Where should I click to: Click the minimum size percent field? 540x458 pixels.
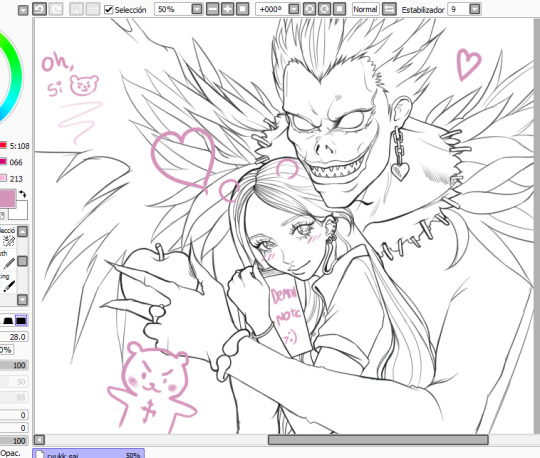(6, 350)
